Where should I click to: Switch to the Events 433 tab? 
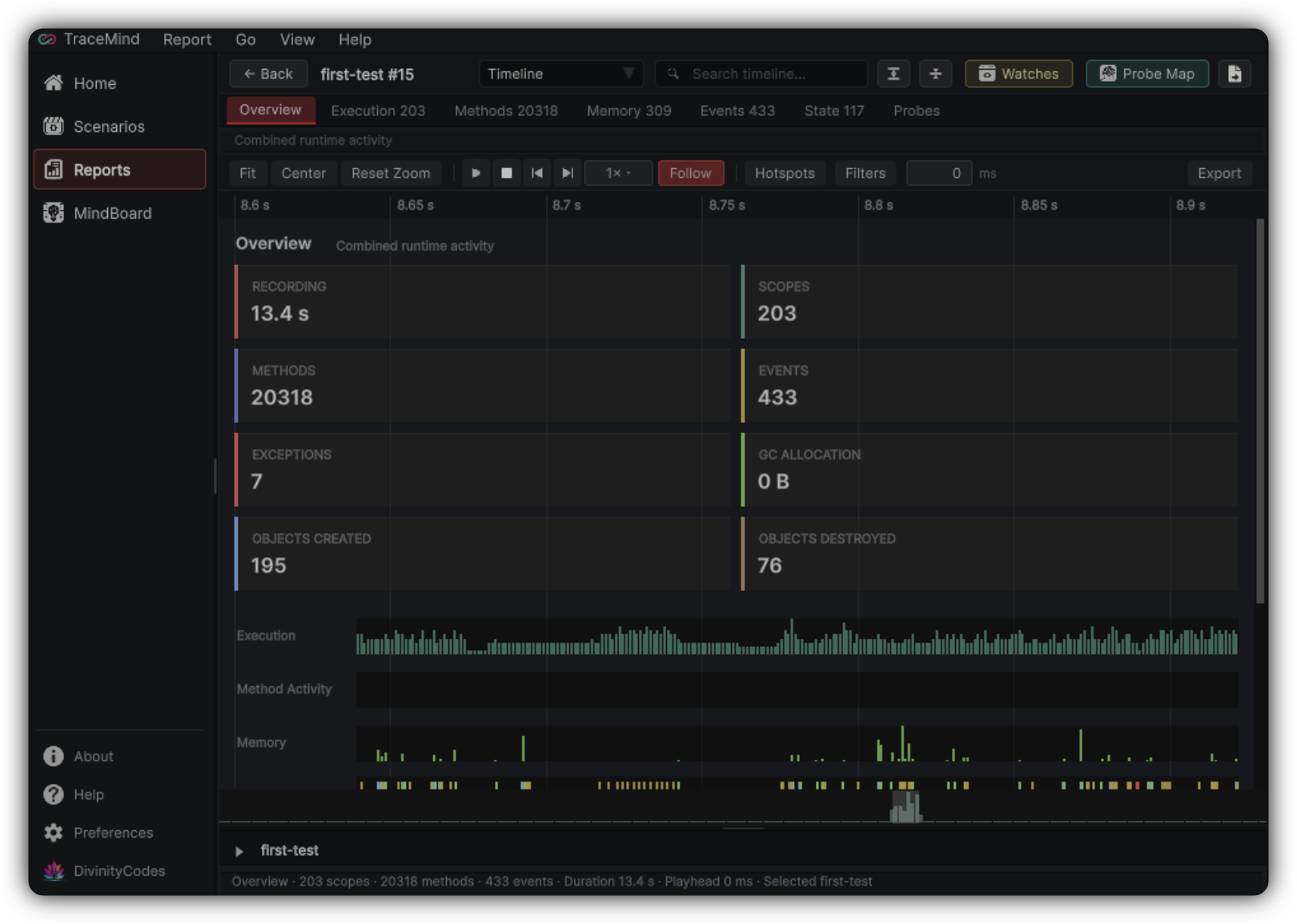point(737,110)
